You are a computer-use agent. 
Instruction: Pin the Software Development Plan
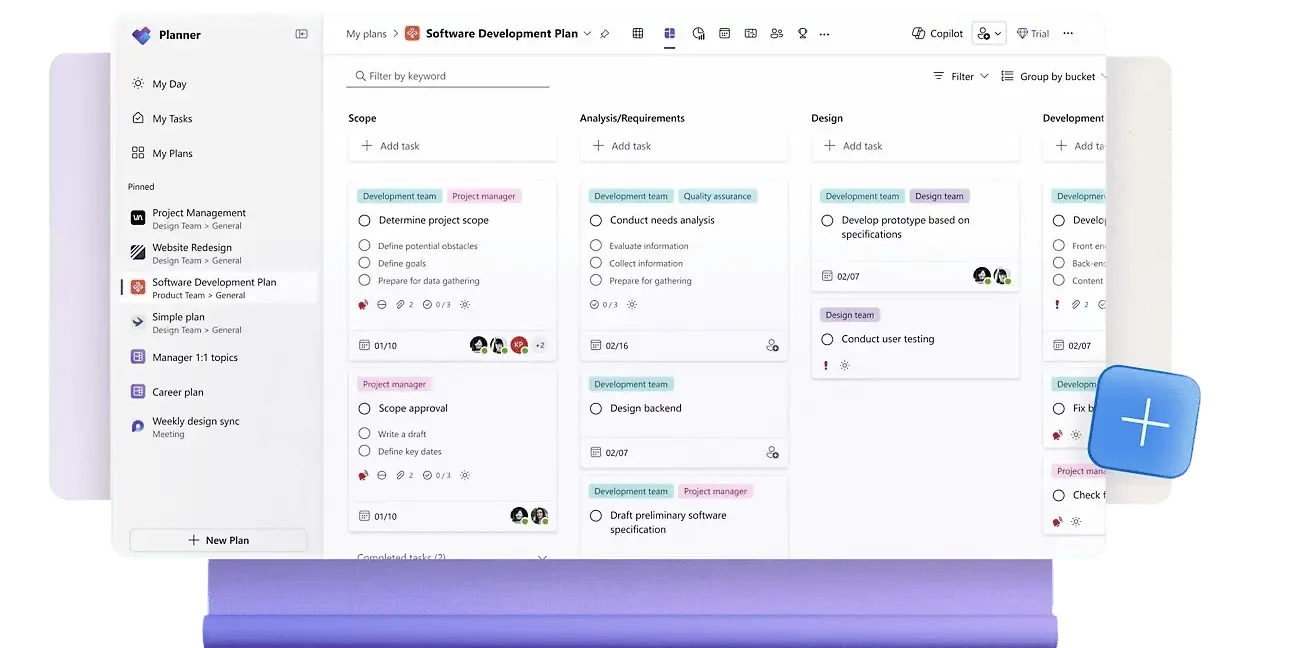[605, 34]
